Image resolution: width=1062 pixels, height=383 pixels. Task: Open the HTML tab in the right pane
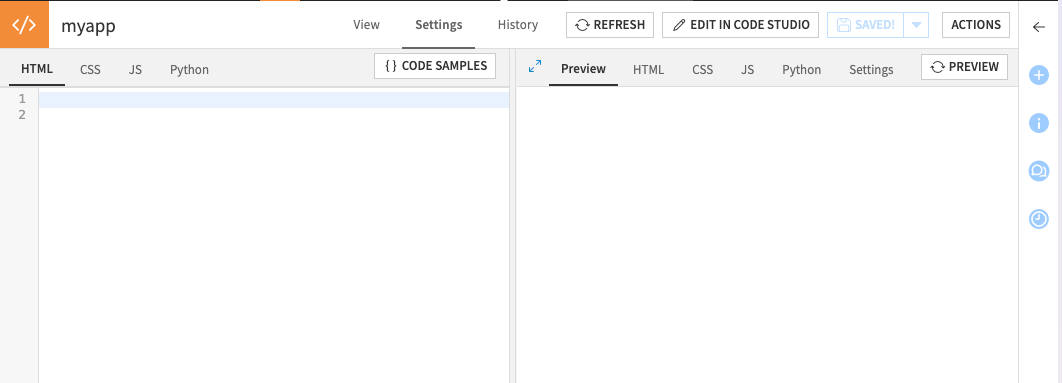648,69
